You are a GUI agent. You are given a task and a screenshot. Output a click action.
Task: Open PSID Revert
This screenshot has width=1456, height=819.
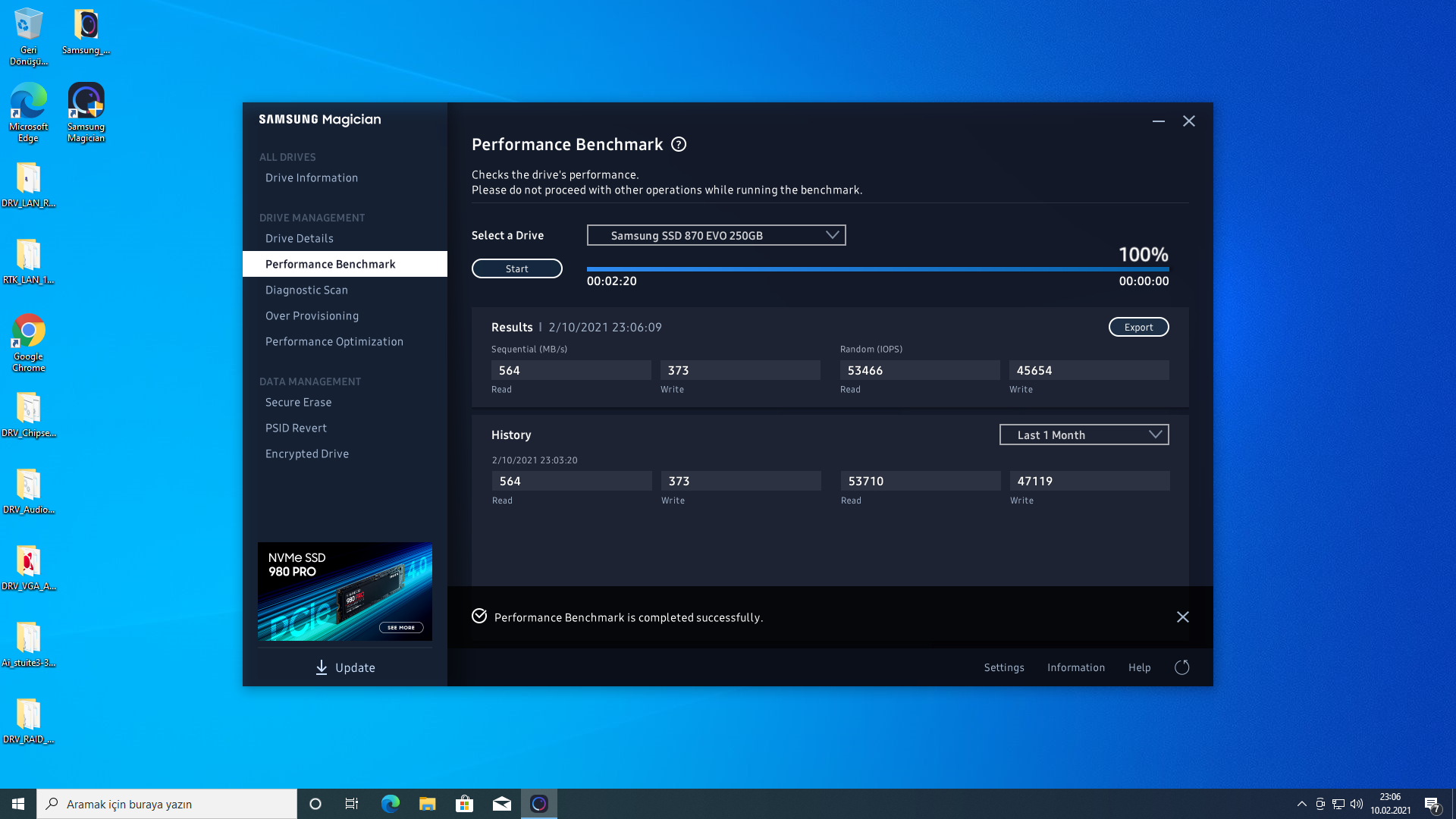click(297, 428)
